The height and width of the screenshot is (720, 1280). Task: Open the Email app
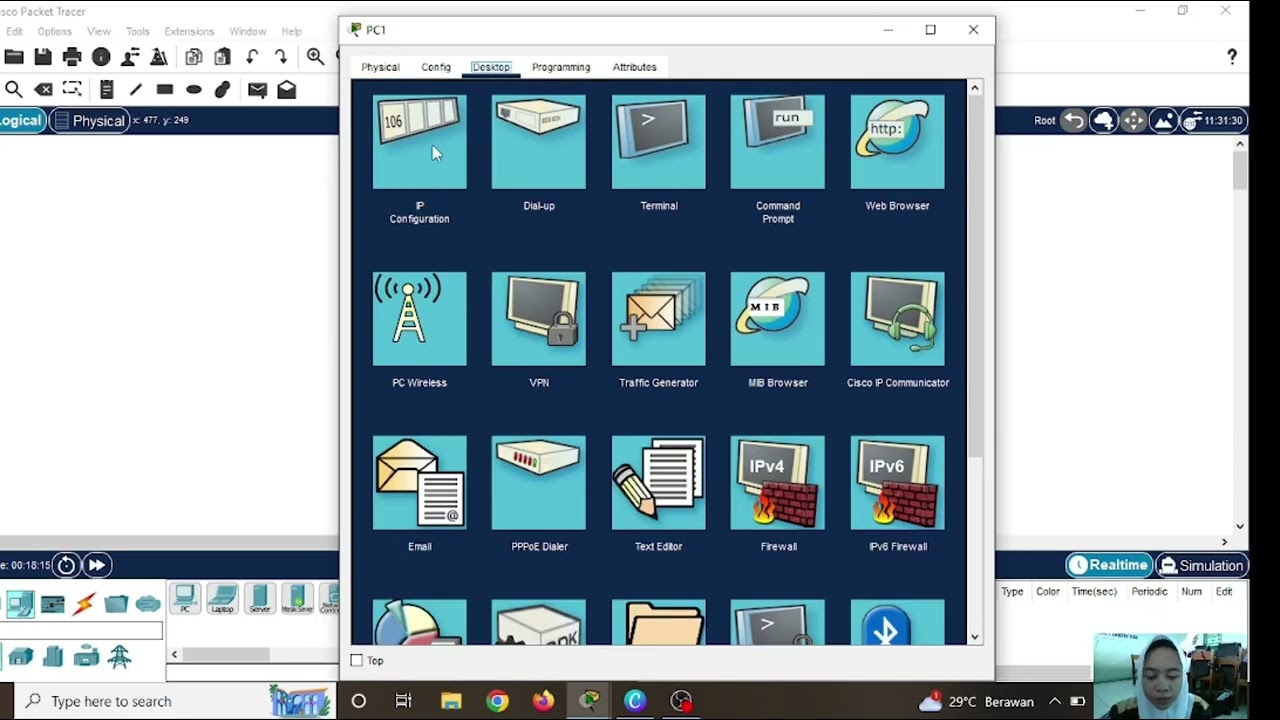pos(419,483)
